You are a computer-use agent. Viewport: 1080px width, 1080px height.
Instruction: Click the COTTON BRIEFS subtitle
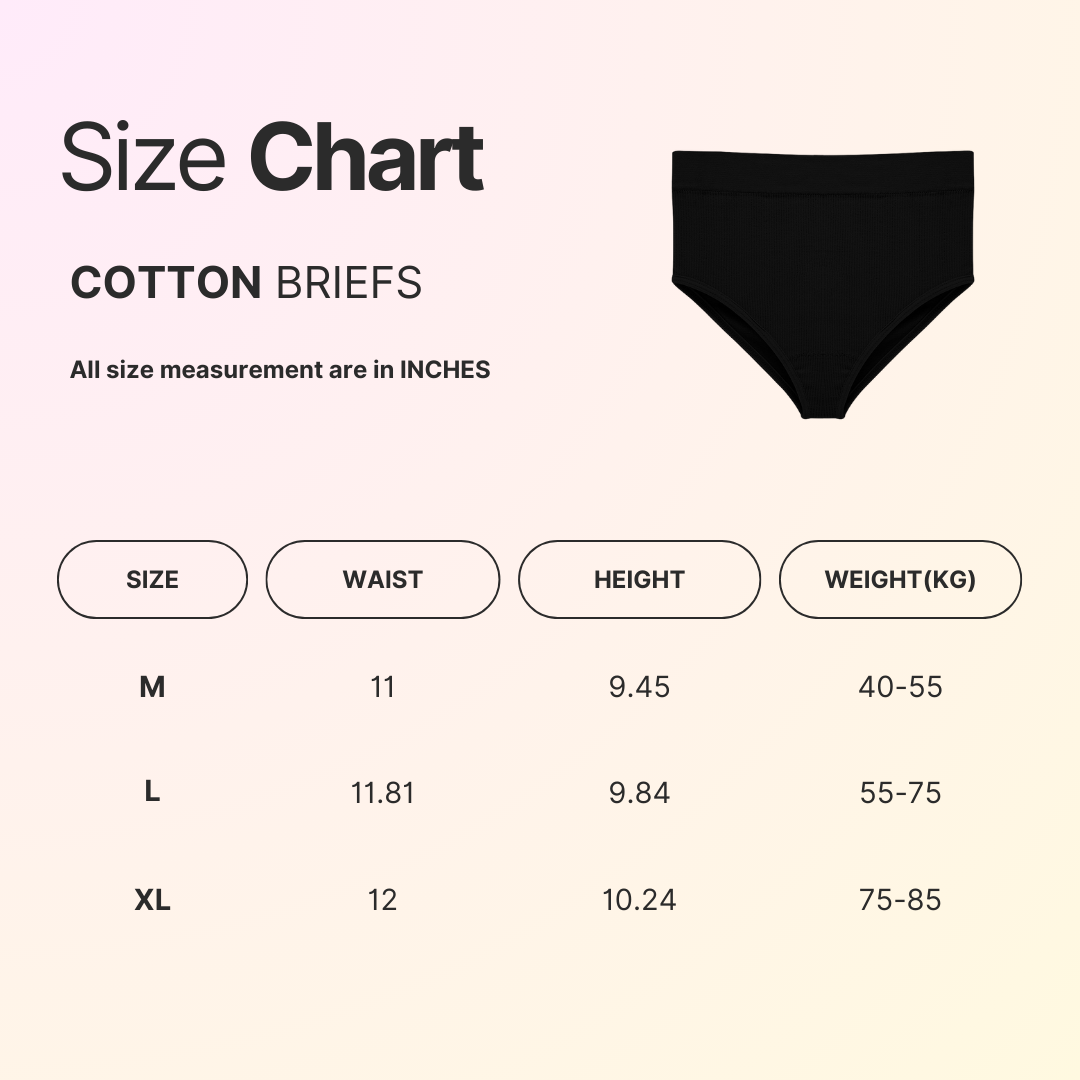pyautogui.click(x=246, y=284)
